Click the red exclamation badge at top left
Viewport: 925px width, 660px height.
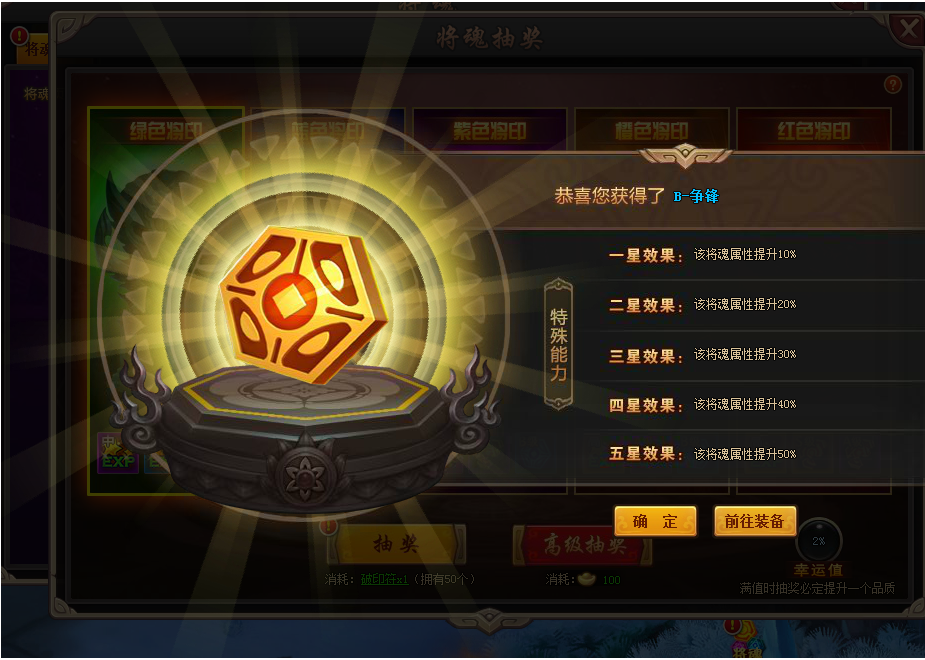pyautogui.click(x=19, y=36)
